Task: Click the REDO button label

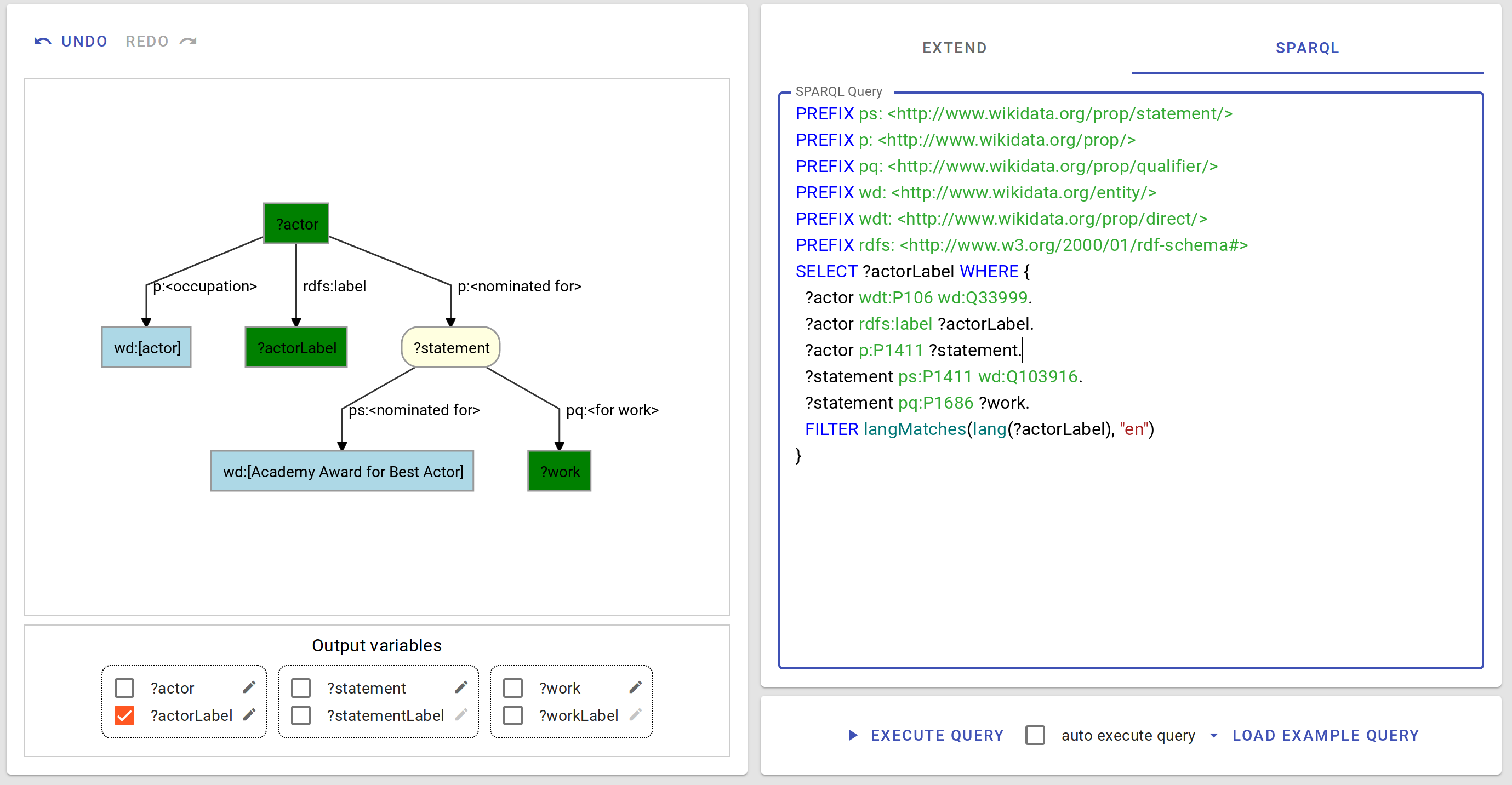Action: point(147,41)
